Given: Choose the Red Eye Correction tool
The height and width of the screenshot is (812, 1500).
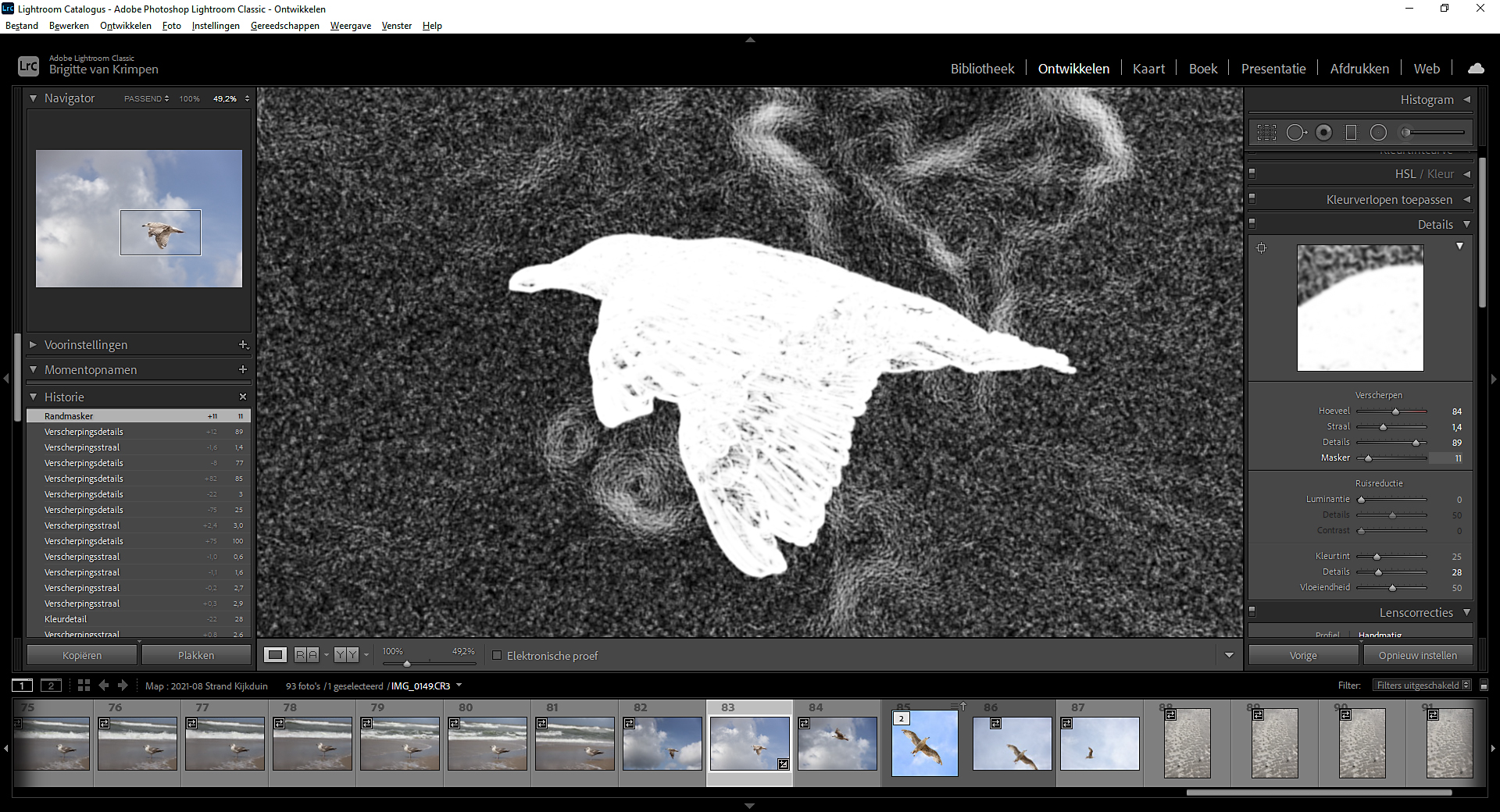Looking at the screenshot, I should (x=1323, y=133).
